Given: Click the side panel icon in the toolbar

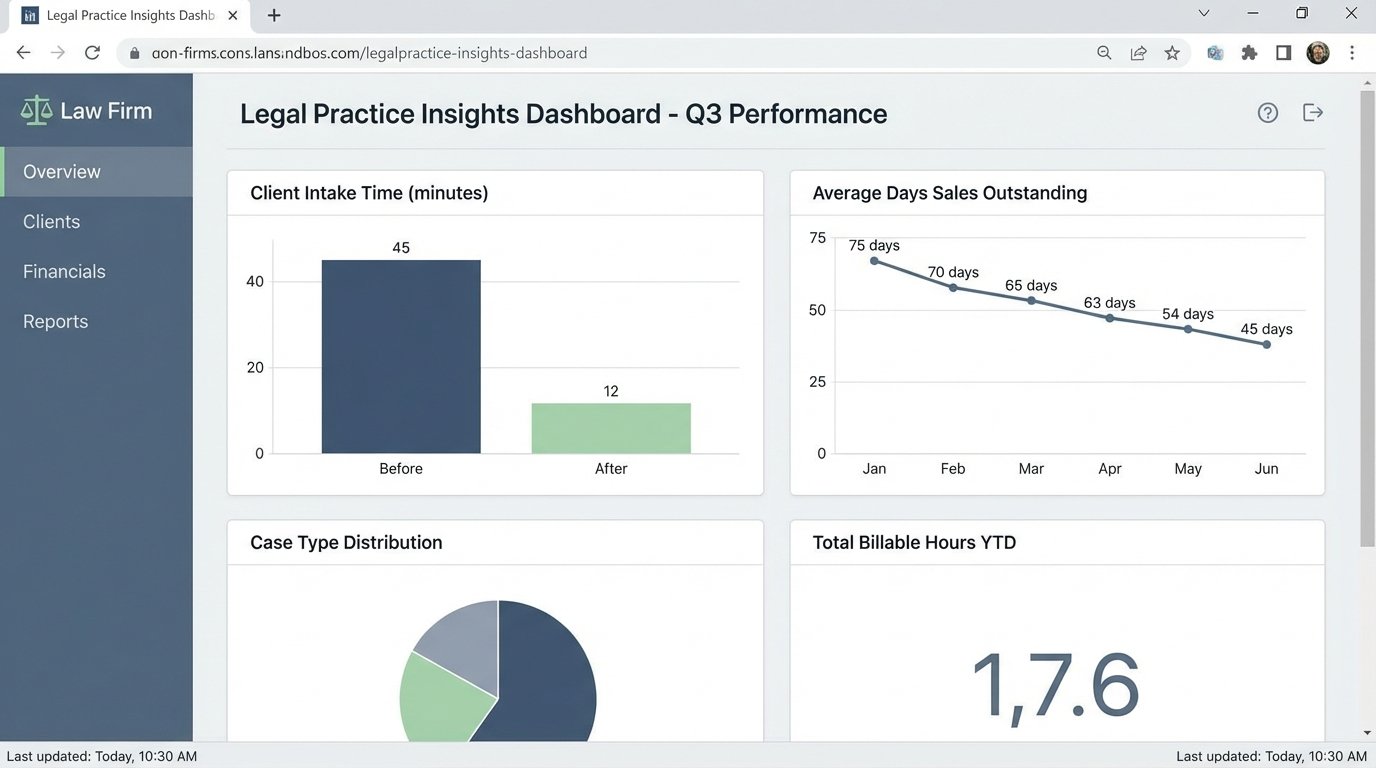Looking at the screenshot, I should tap(1283, 52).
